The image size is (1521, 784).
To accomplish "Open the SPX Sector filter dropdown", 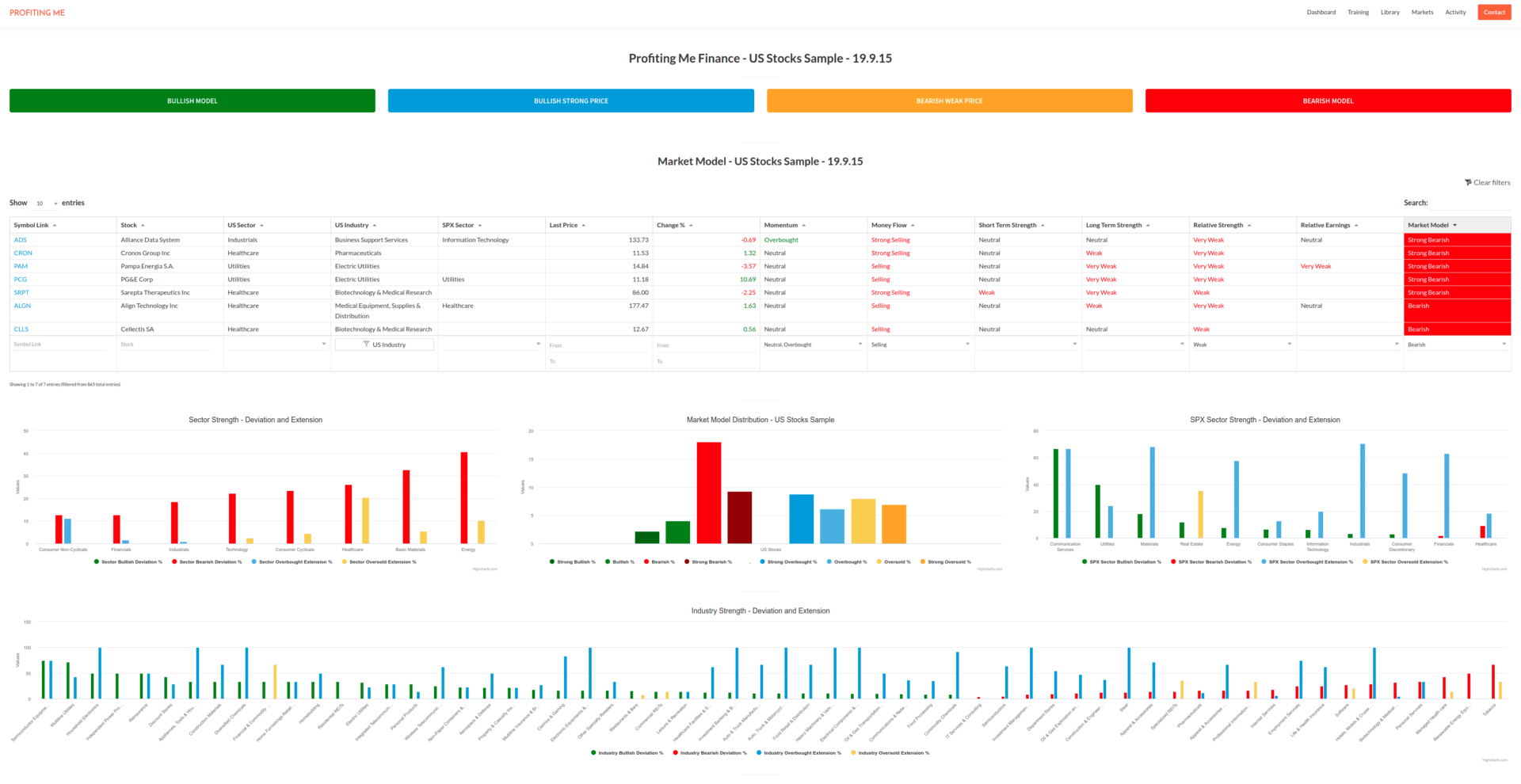I will (491, 344).
